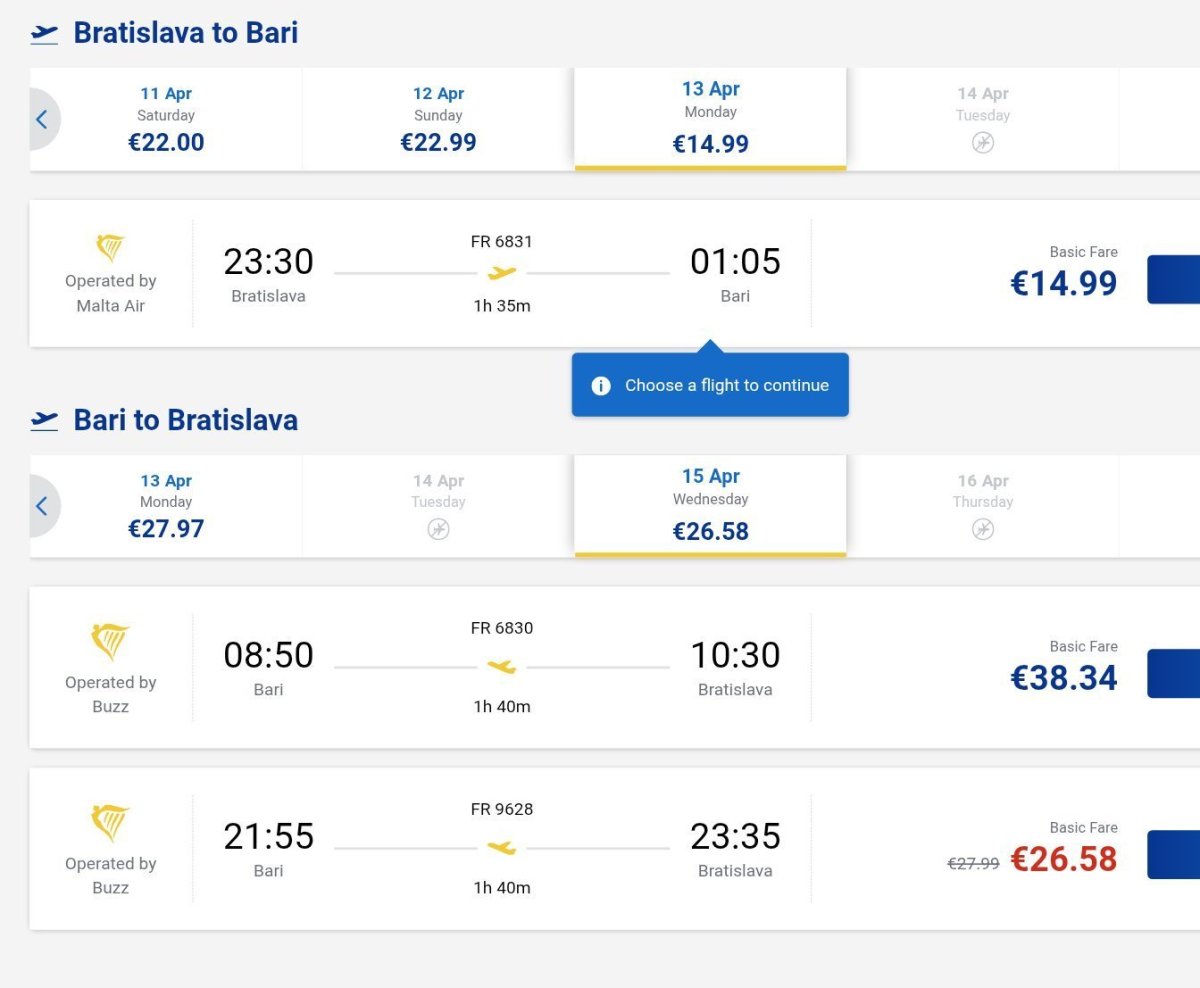1200x988 pixels.
Task: Click yellow plane icon under FR 6830
Action: pyautogui.click(x=502, y=667)
